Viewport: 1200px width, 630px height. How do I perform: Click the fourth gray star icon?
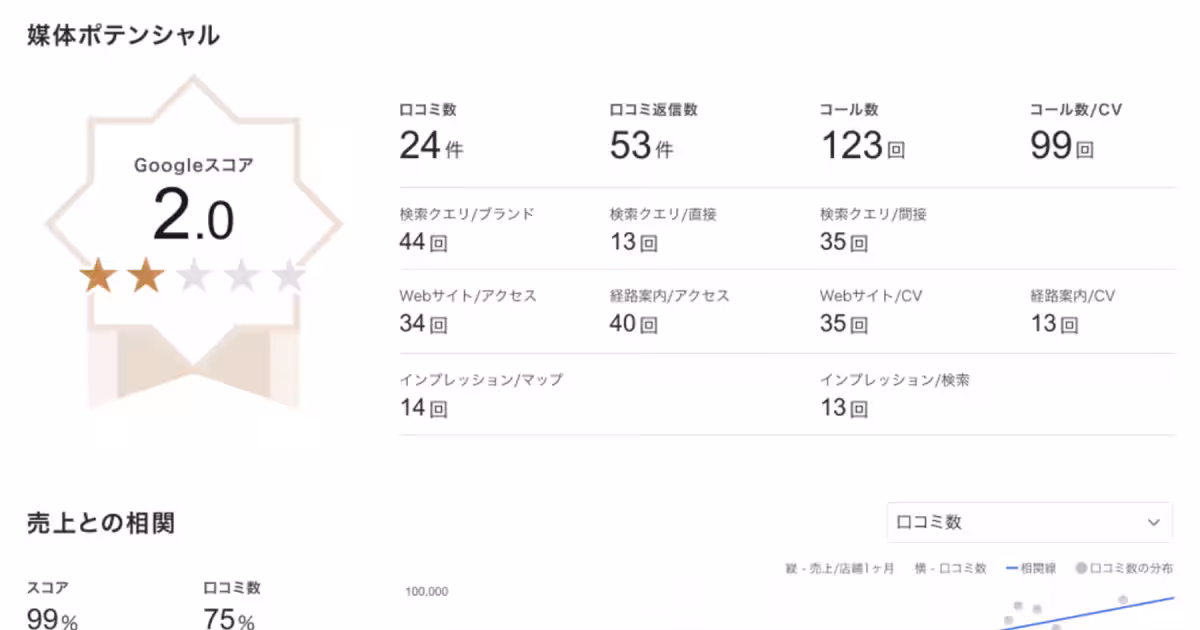point(242,277)
